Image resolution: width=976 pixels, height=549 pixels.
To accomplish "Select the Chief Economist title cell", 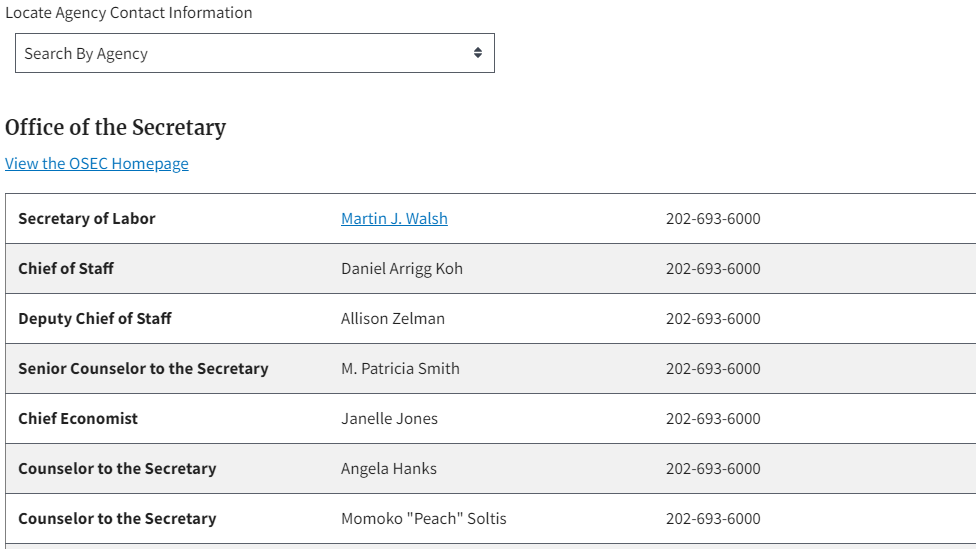I will tap(78, 418).
